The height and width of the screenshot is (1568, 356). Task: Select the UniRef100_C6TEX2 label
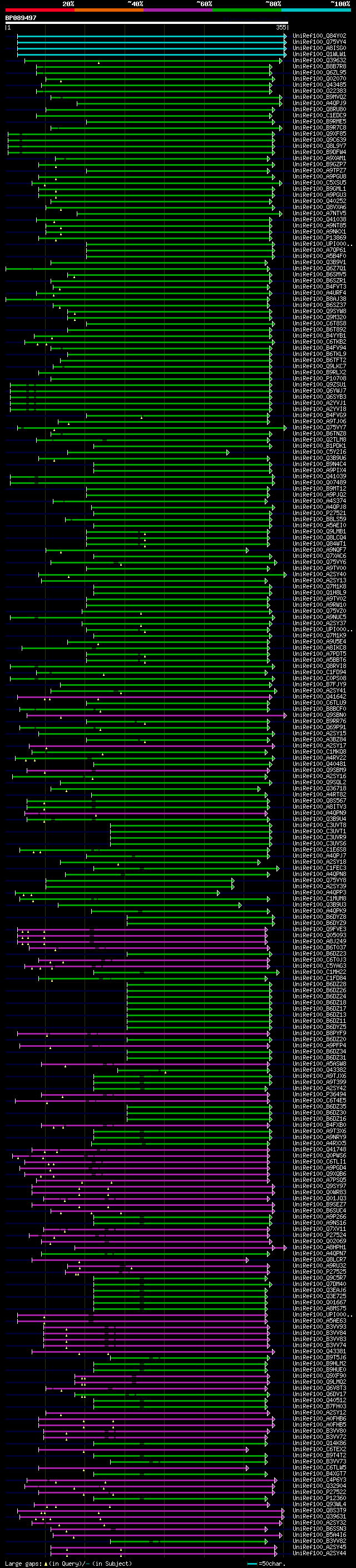319,1449
